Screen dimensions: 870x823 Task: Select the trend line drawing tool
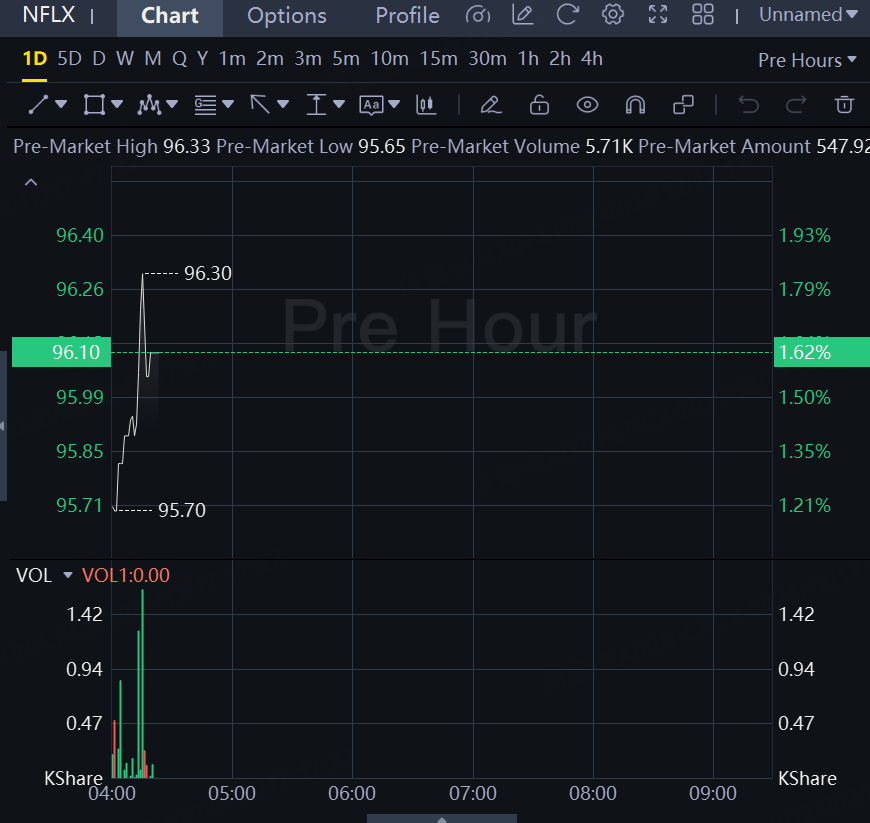point(38,104)
